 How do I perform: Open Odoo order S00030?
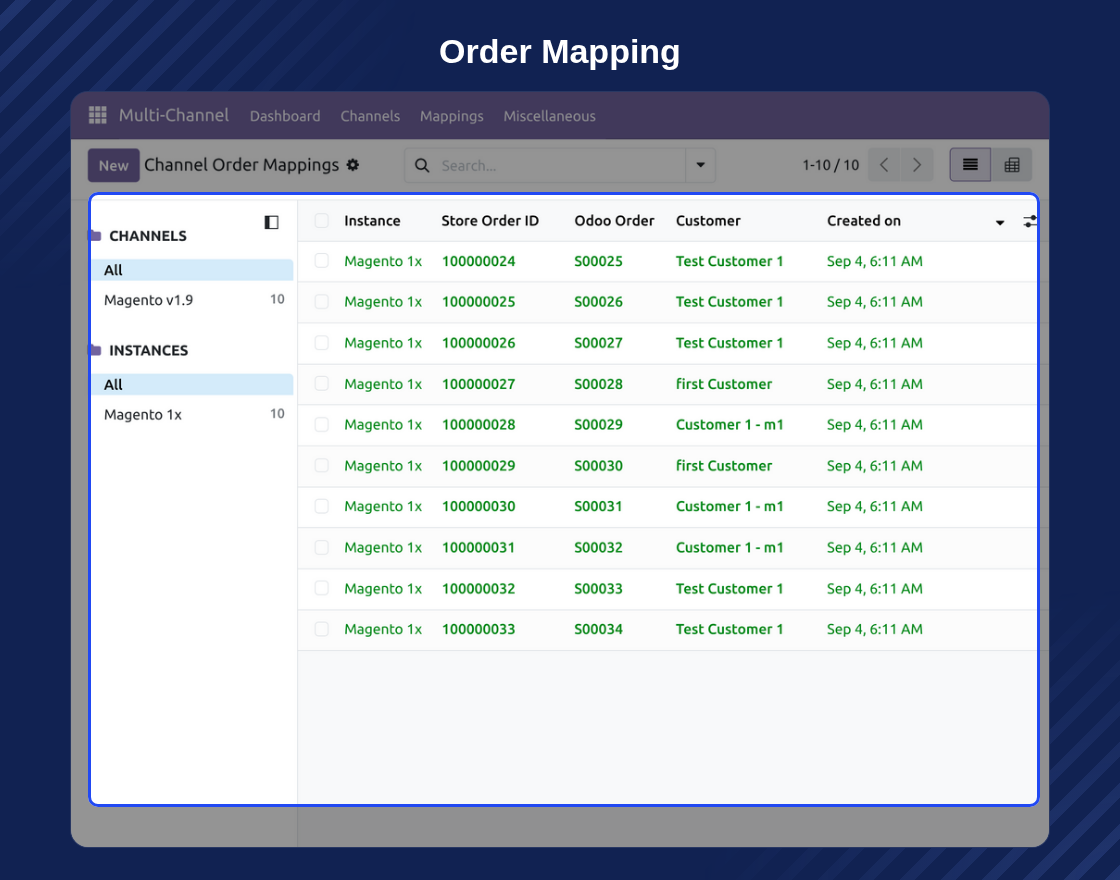pos(599,466)
